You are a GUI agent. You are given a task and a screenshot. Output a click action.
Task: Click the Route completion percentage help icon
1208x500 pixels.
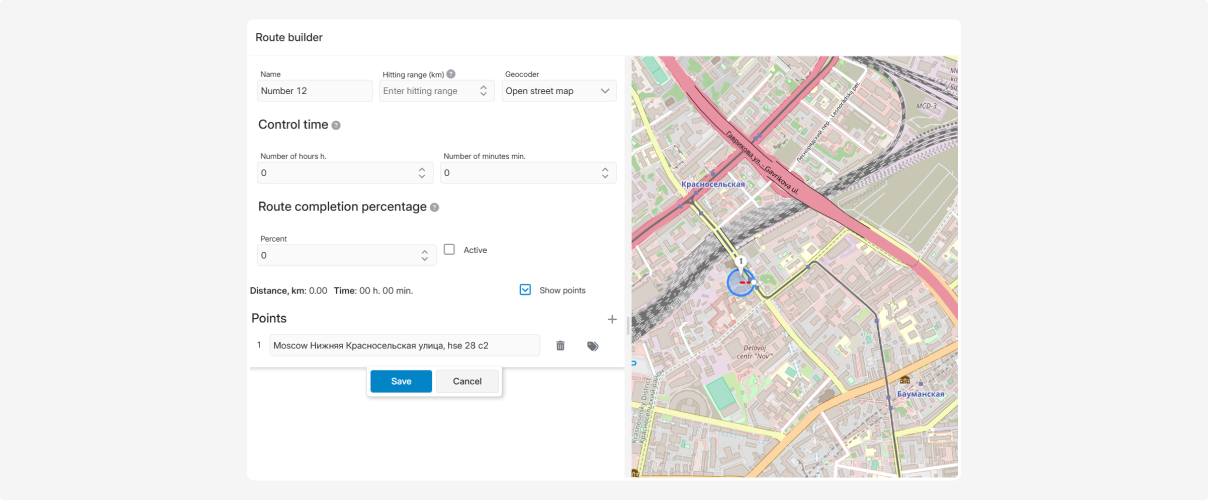(x=434, y=208)
